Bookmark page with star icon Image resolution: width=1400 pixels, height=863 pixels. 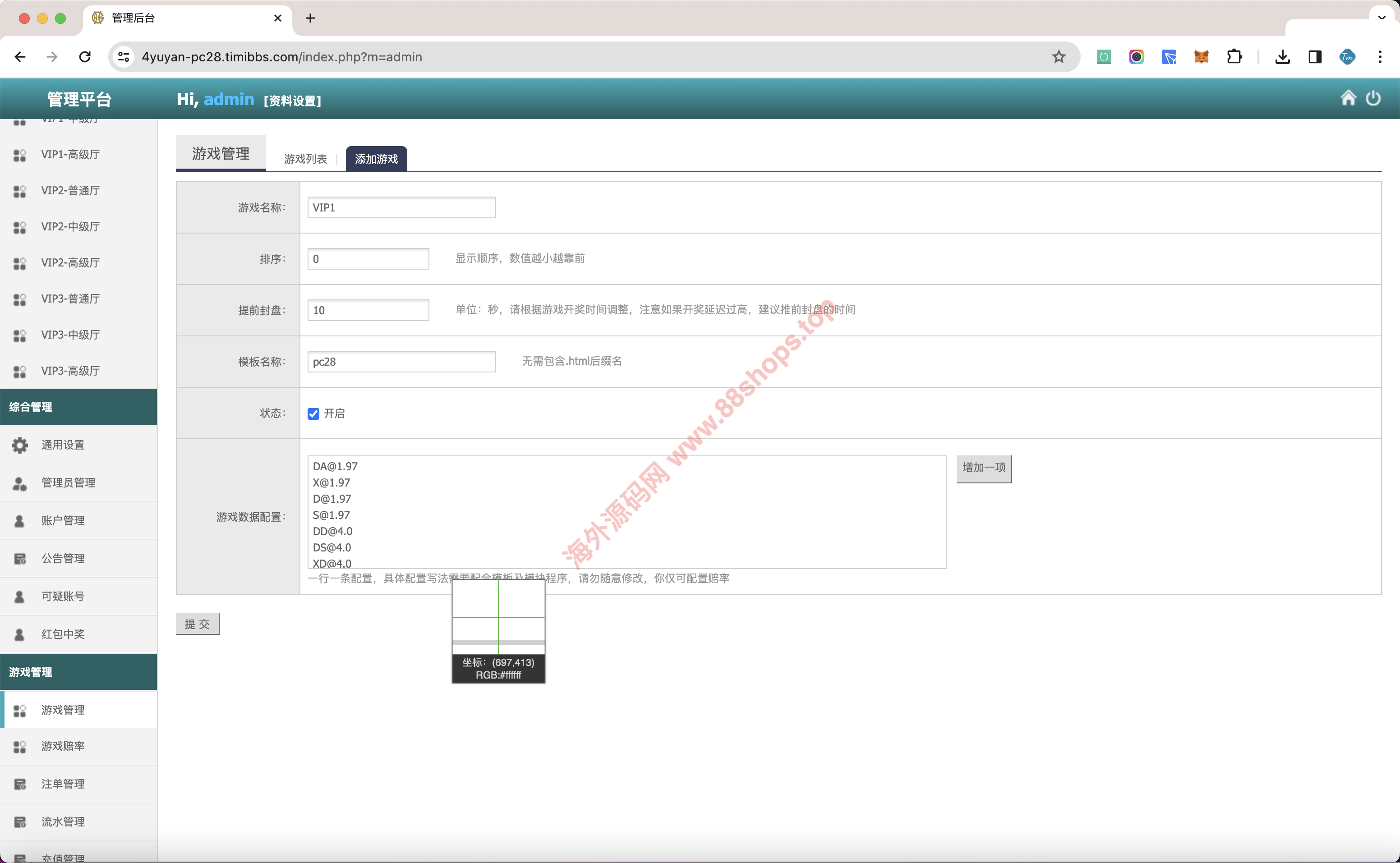1059,56
